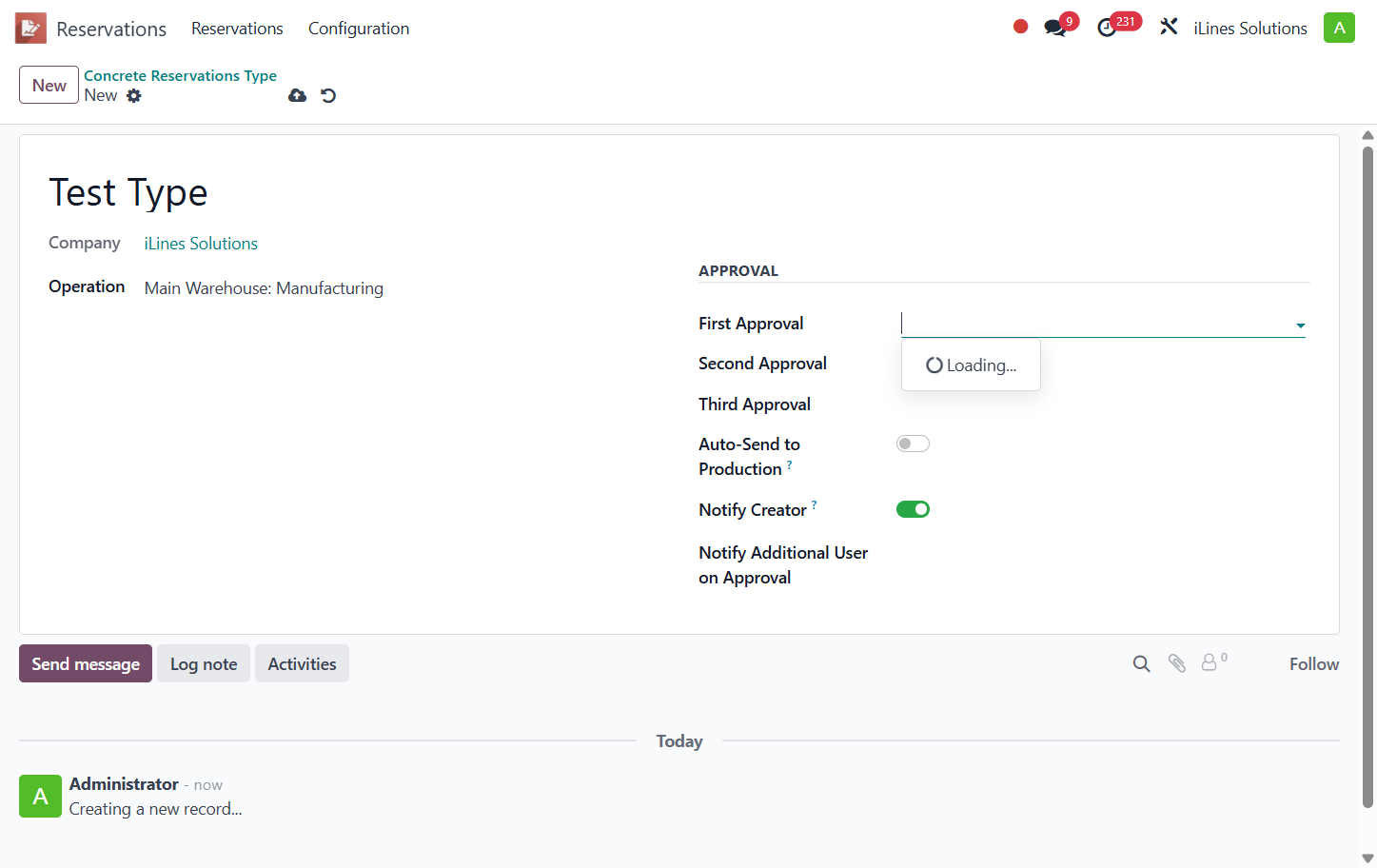Show followers with the person icon
The width and height of the screenshot is (1377, 868).
[x=1210, y=662]
